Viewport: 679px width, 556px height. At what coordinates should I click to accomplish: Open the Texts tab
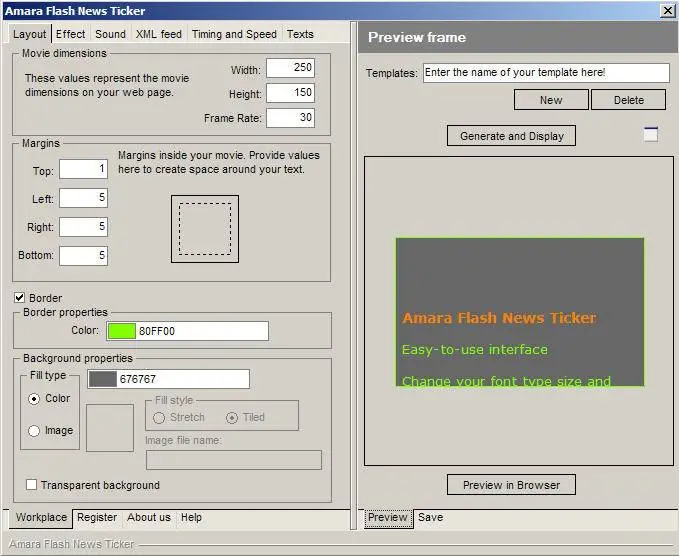pyautogui.click(x=300, y=34)
